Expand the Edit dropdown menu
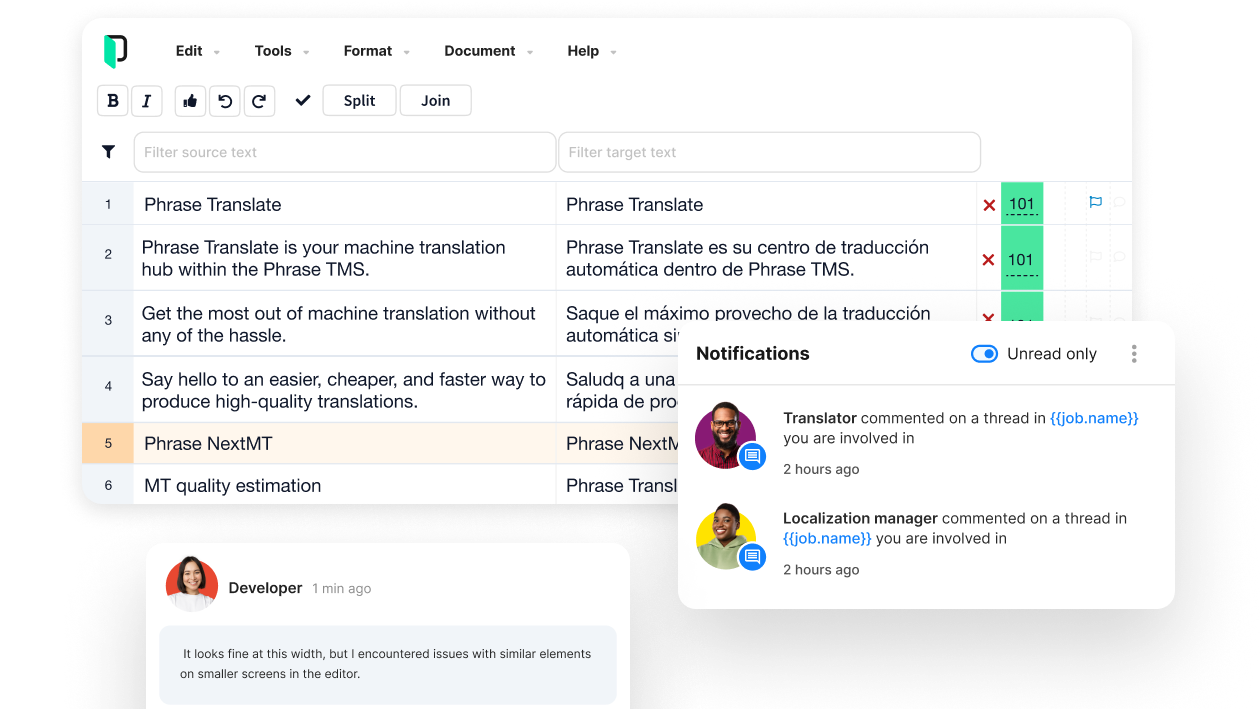1260x709 pixels. coord(197,51)
